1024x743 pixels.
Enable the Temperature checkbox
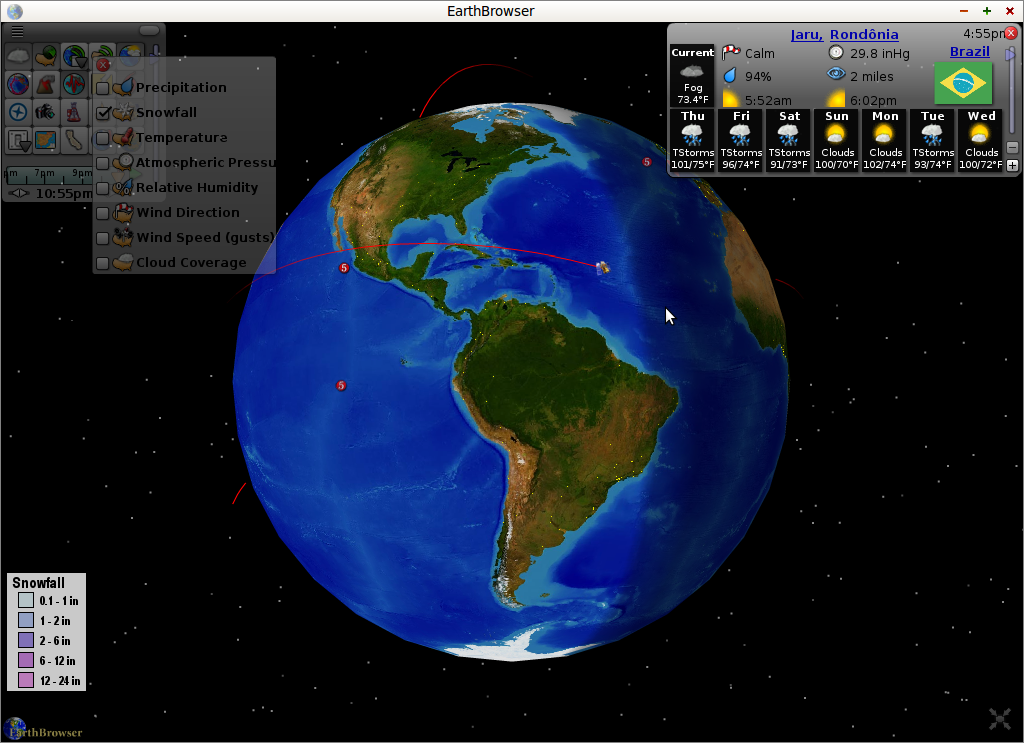click(103, 138)
